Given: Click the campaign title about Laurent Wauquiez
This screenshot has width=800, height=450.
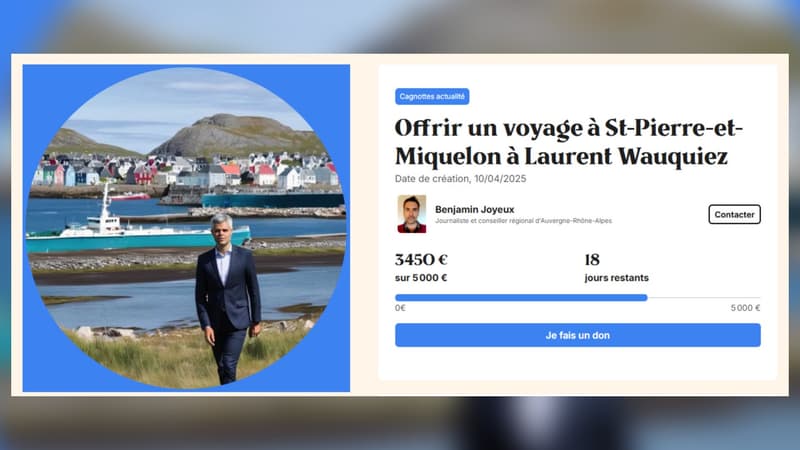Looking at the screenshot, I should coord(568,142).
